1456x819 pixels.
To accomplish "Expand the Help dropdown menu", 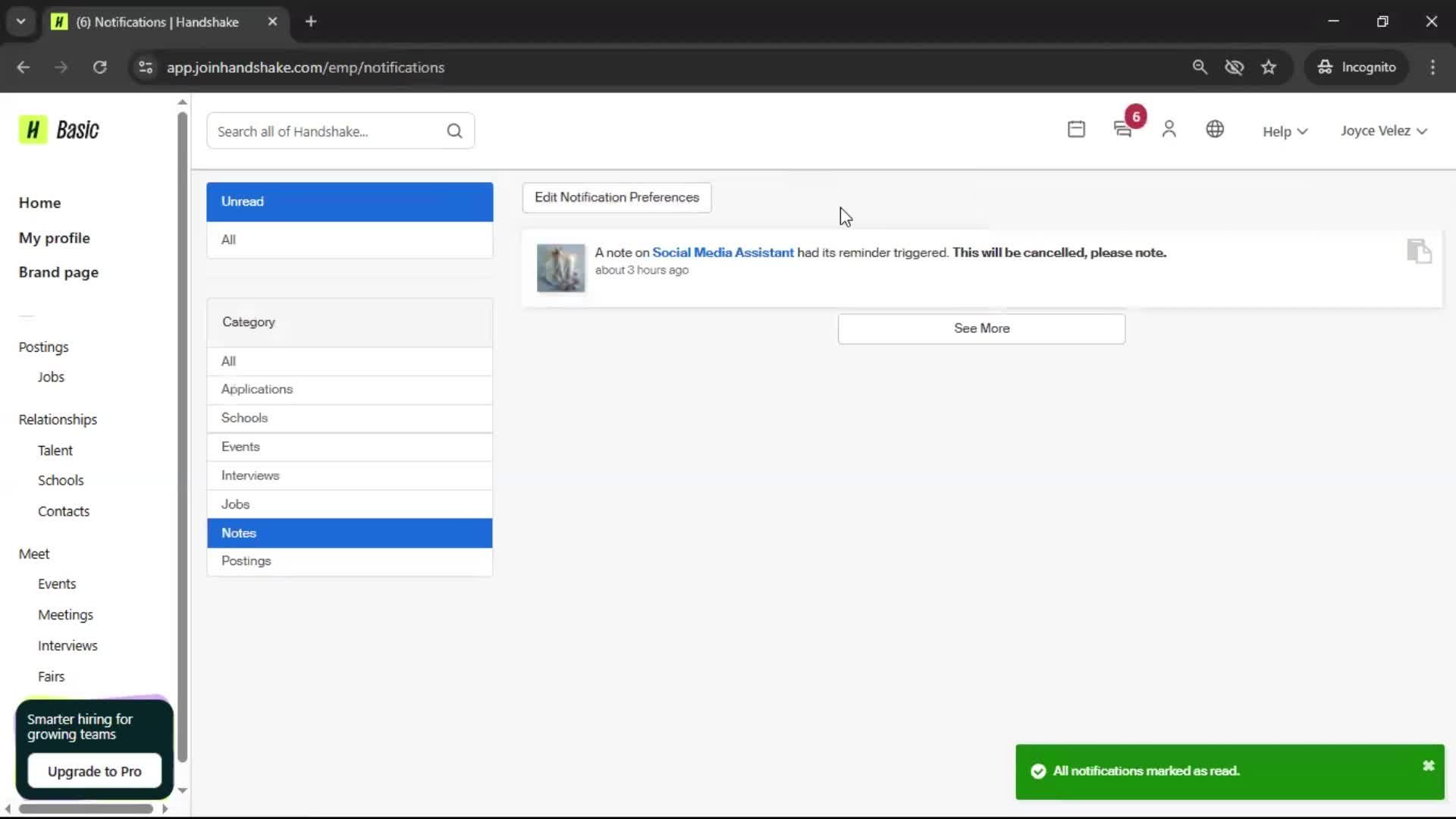I will coord(1285,131).
